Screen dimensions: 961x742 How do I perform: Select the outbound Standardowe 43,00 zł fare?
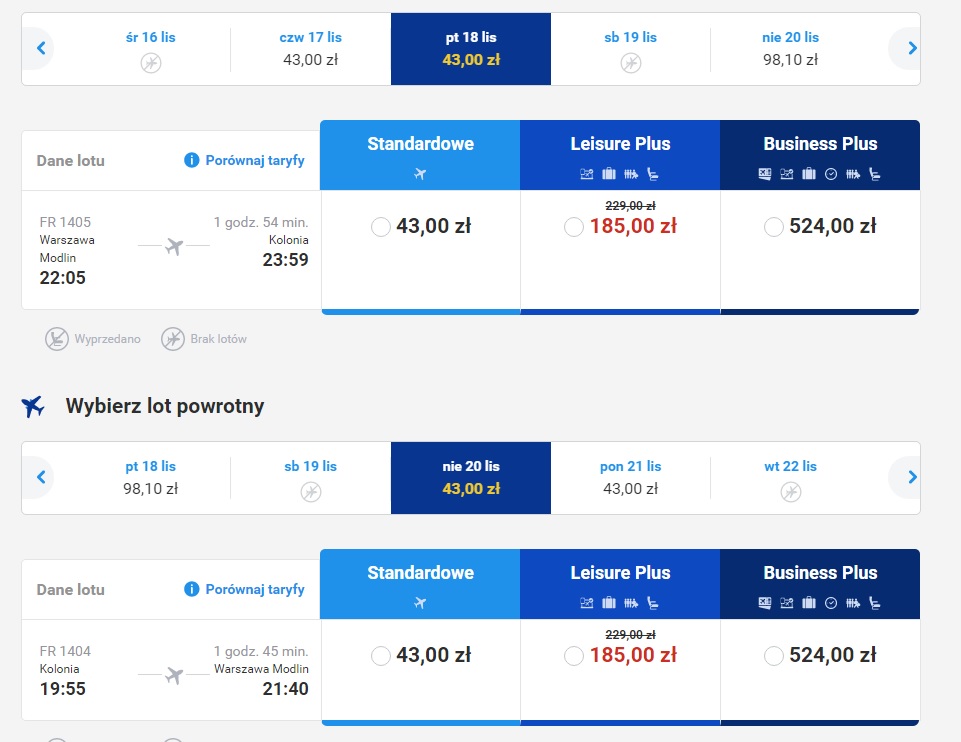point(381,227)
